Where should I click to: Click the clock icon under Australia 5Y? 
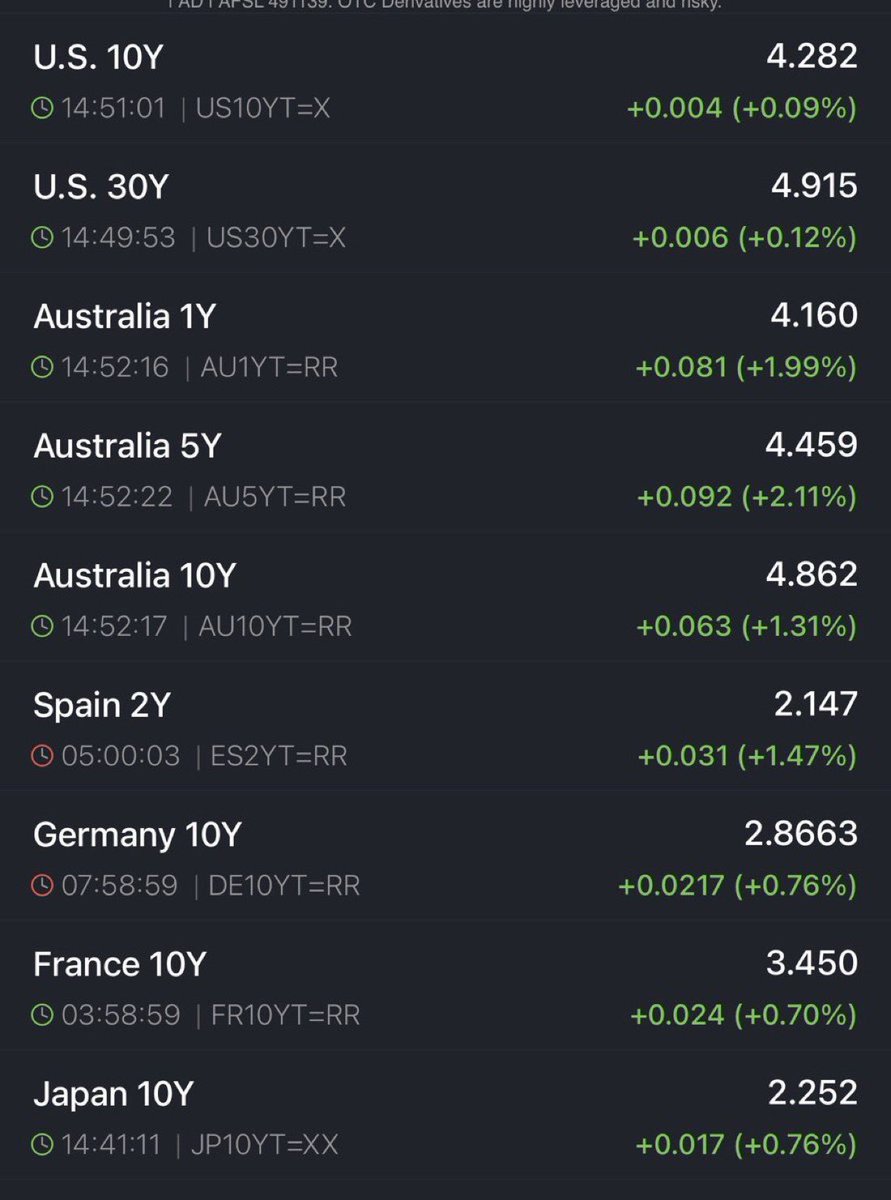43,497
